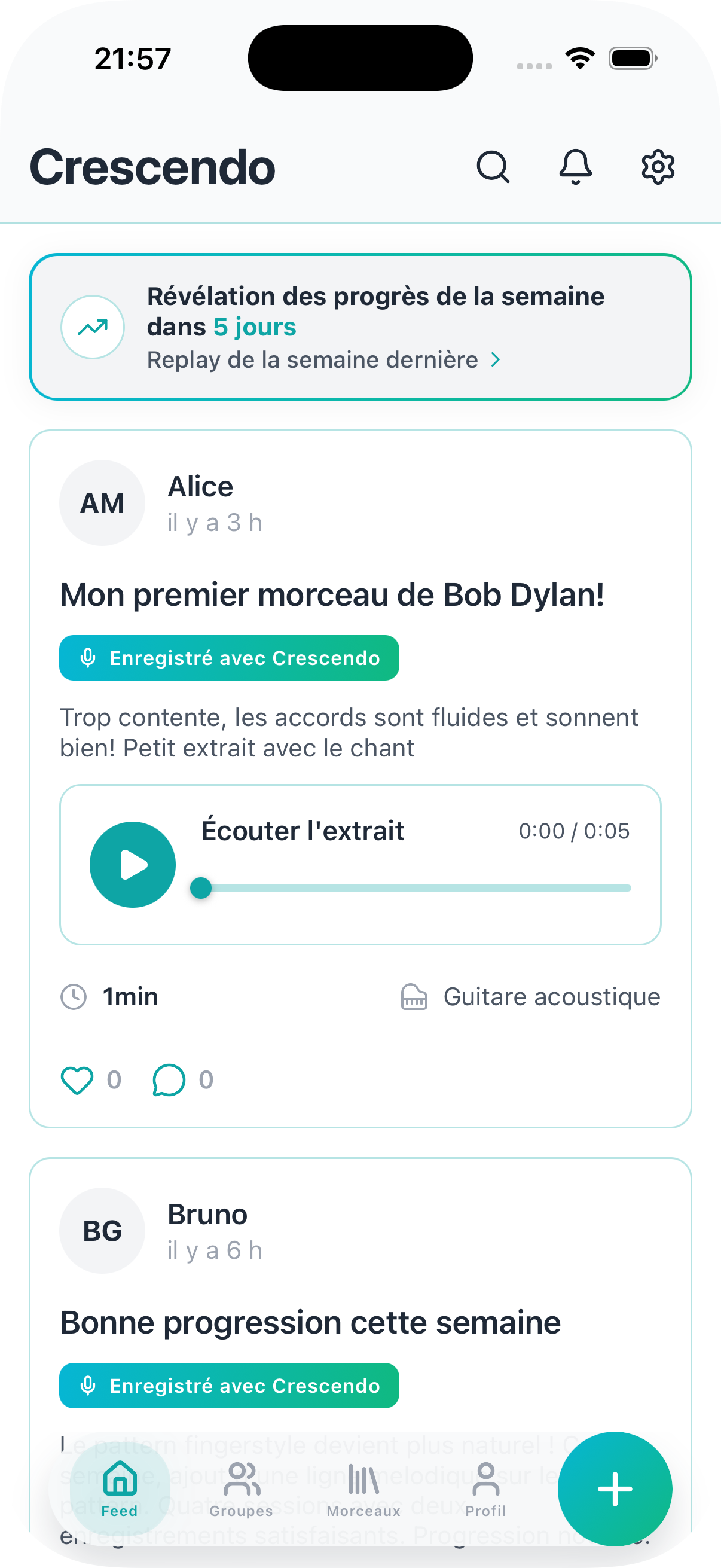Tap the weekly progress trend icon

[x=93, y=328]
